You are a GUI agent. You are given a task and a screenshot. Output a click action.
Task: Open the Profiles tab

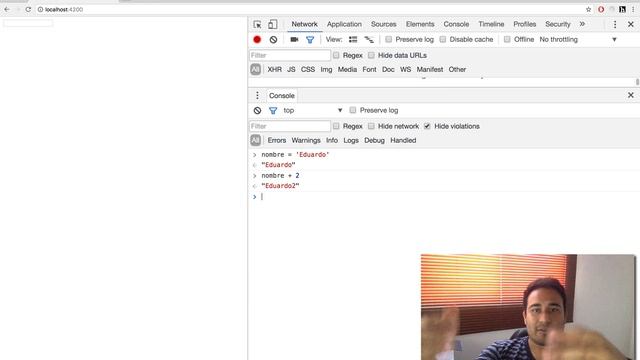(x=525, y=24)
